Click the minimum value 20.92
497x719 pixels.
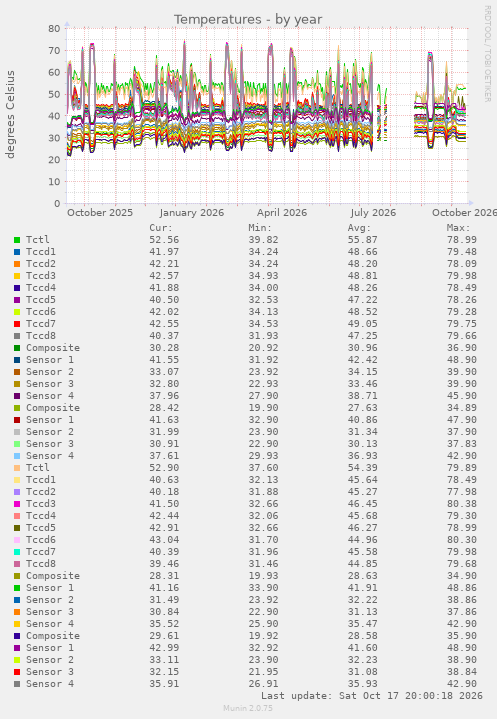pyautogui.click(x=263, y=348)
